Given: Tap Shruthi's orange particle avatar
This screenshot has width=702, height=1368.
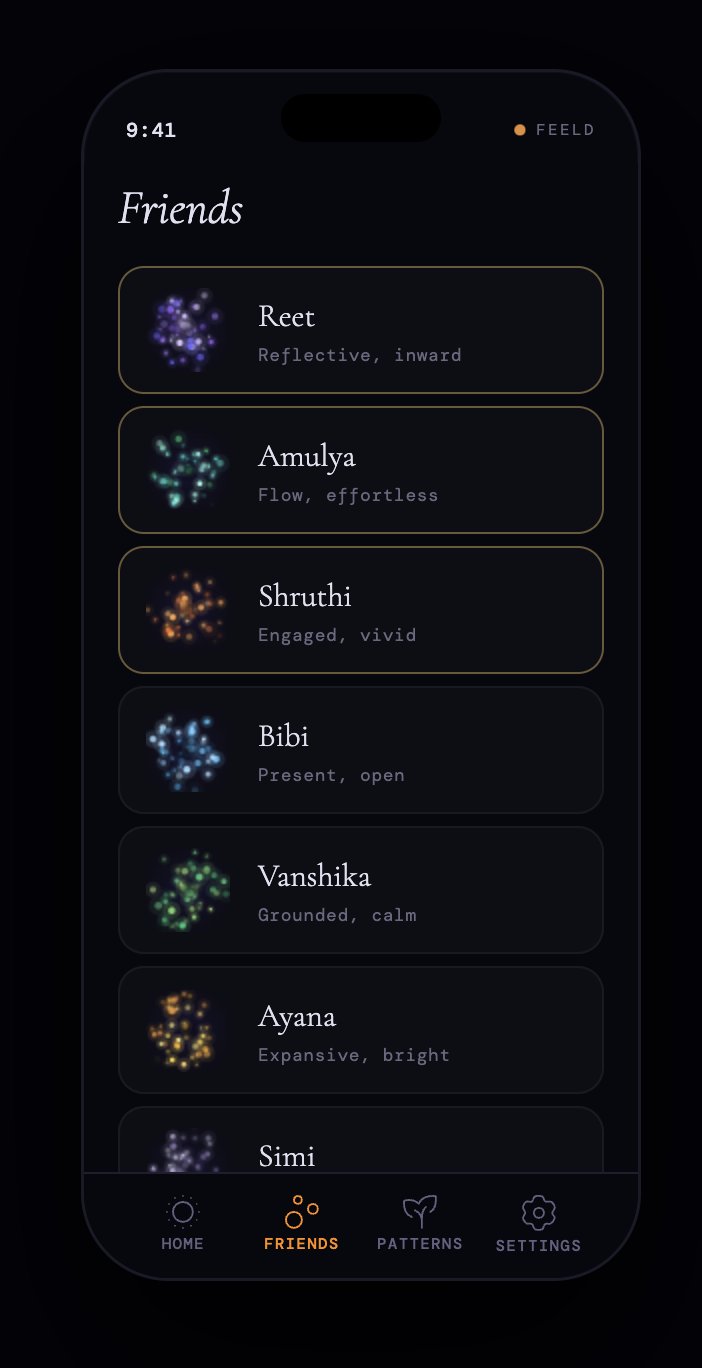Looking at the screenshot, I should 187,610.
